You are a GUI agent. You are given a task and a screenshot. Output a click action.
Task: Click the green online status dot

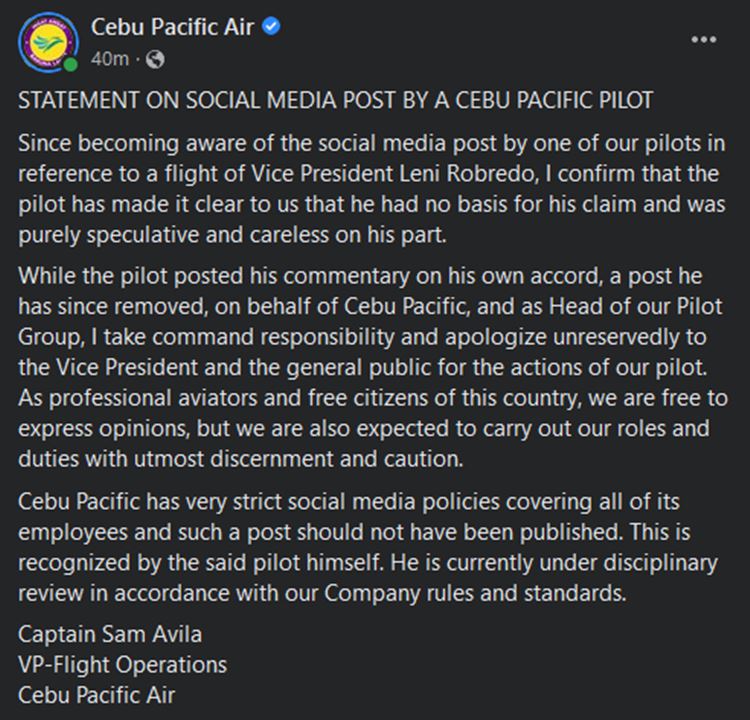[x=71, y=64]
